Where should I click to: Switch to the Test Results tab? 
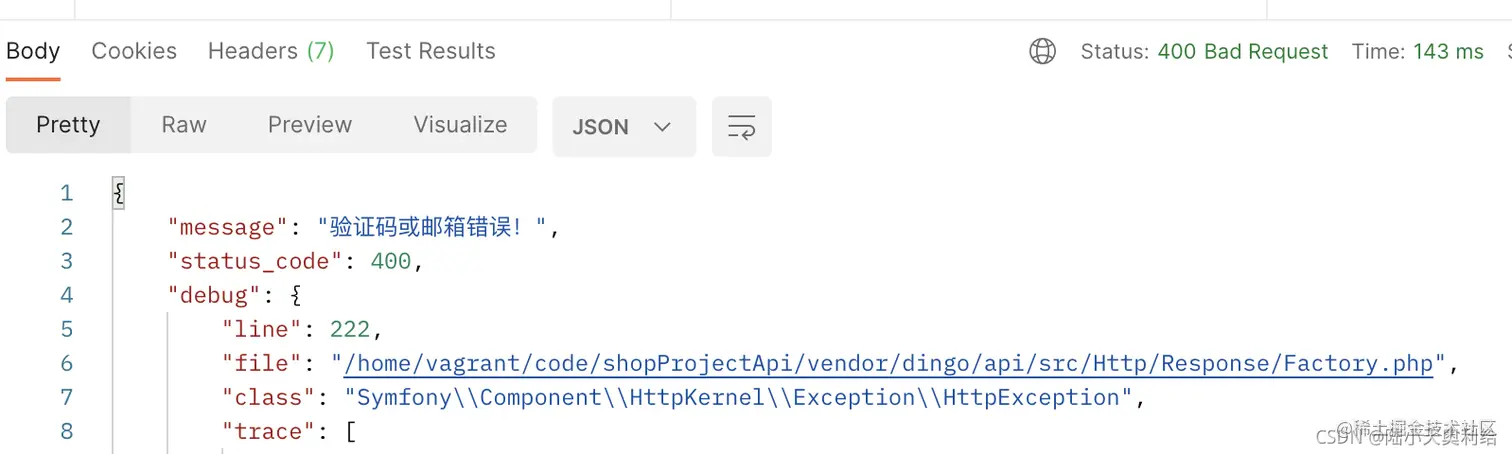(431, 51)
